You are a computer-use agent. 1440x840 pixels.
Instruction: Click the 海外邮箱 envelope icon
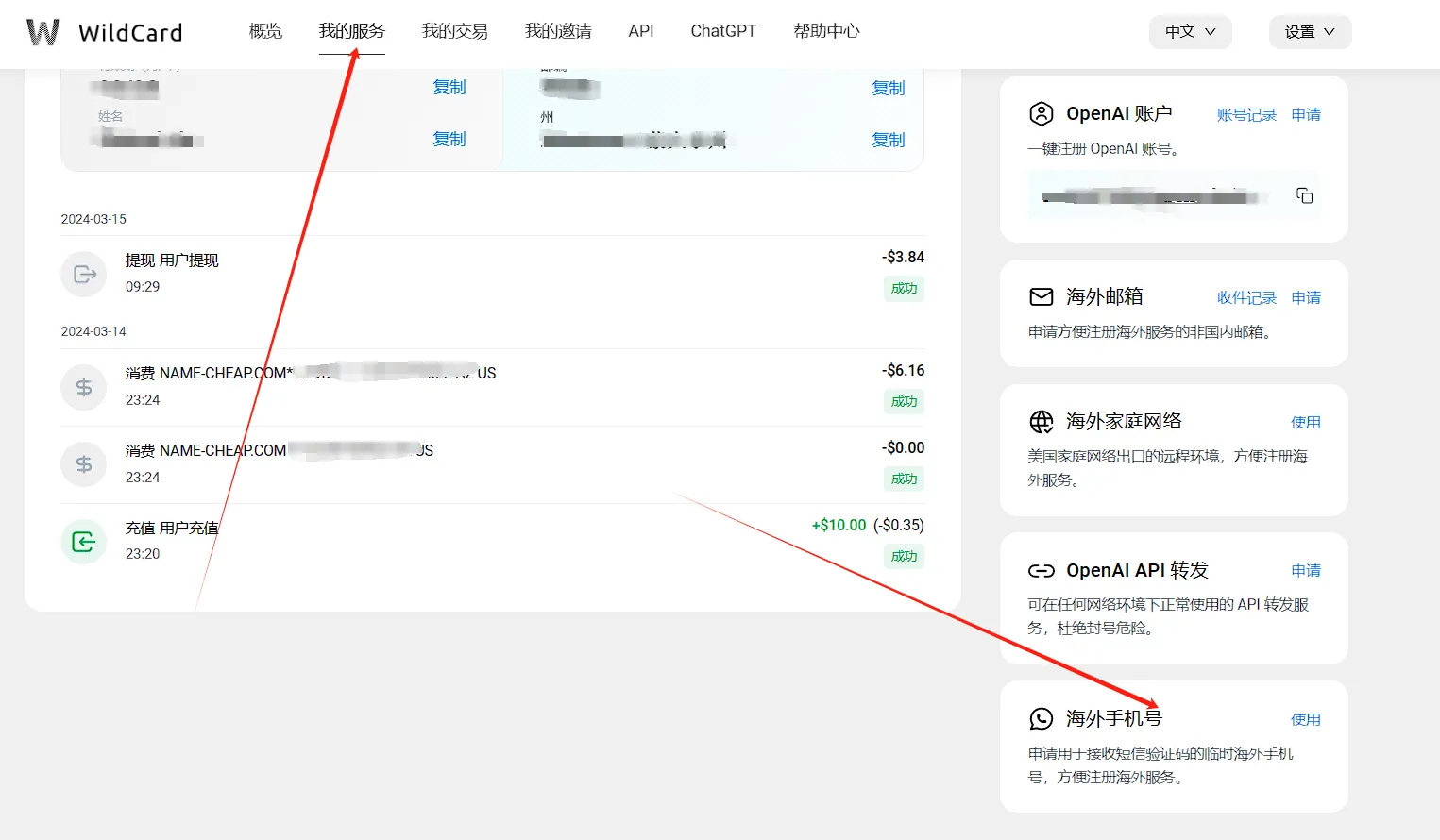(1041, 297)
